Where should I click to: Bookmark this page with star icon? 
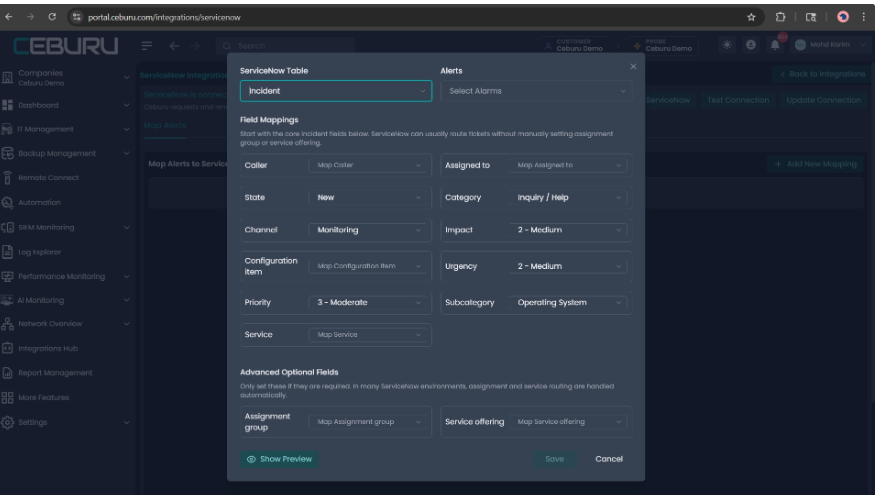(751, 17)
